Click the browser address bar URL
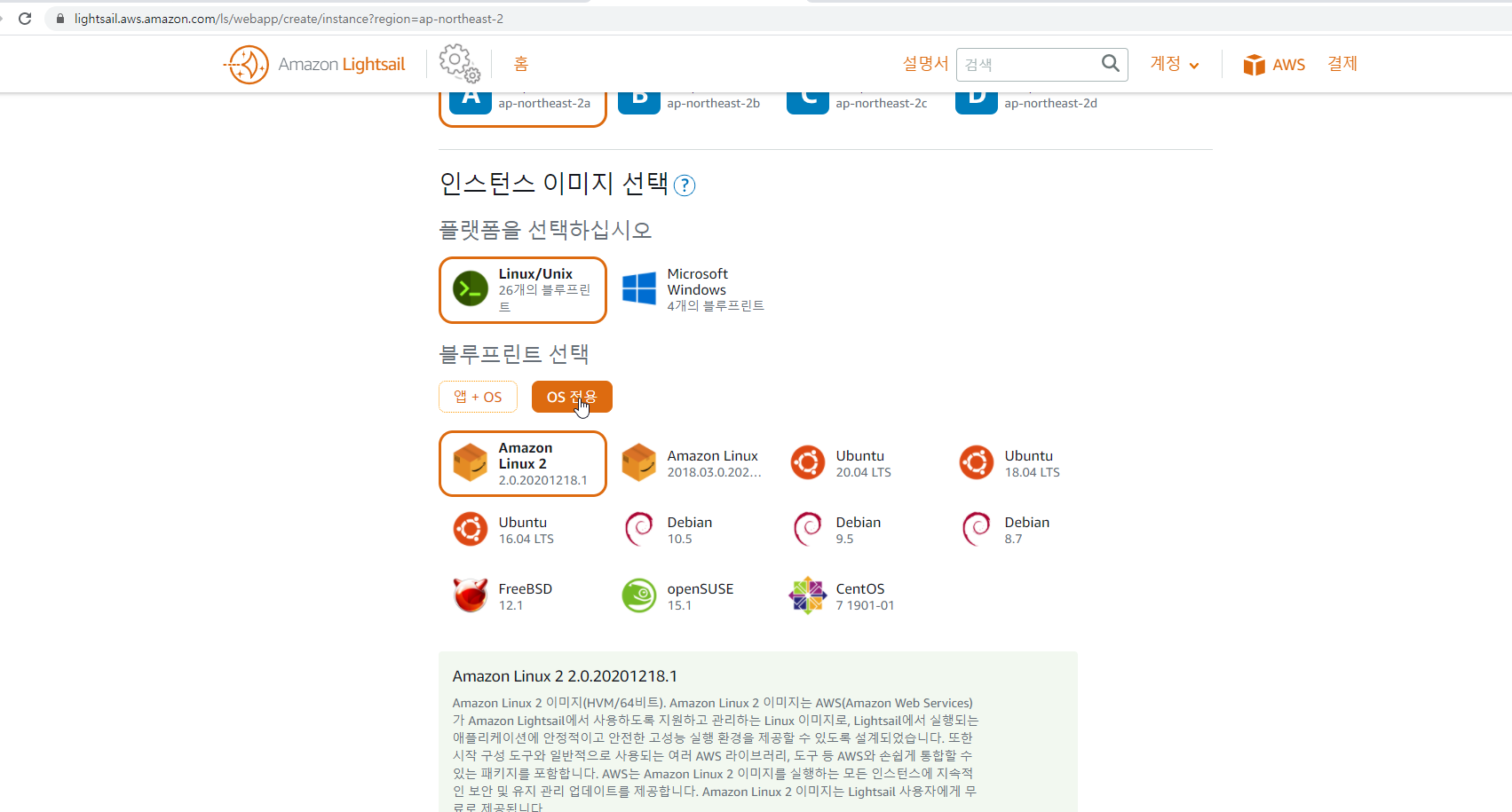The image size is (1512, 812). [289, 19]
